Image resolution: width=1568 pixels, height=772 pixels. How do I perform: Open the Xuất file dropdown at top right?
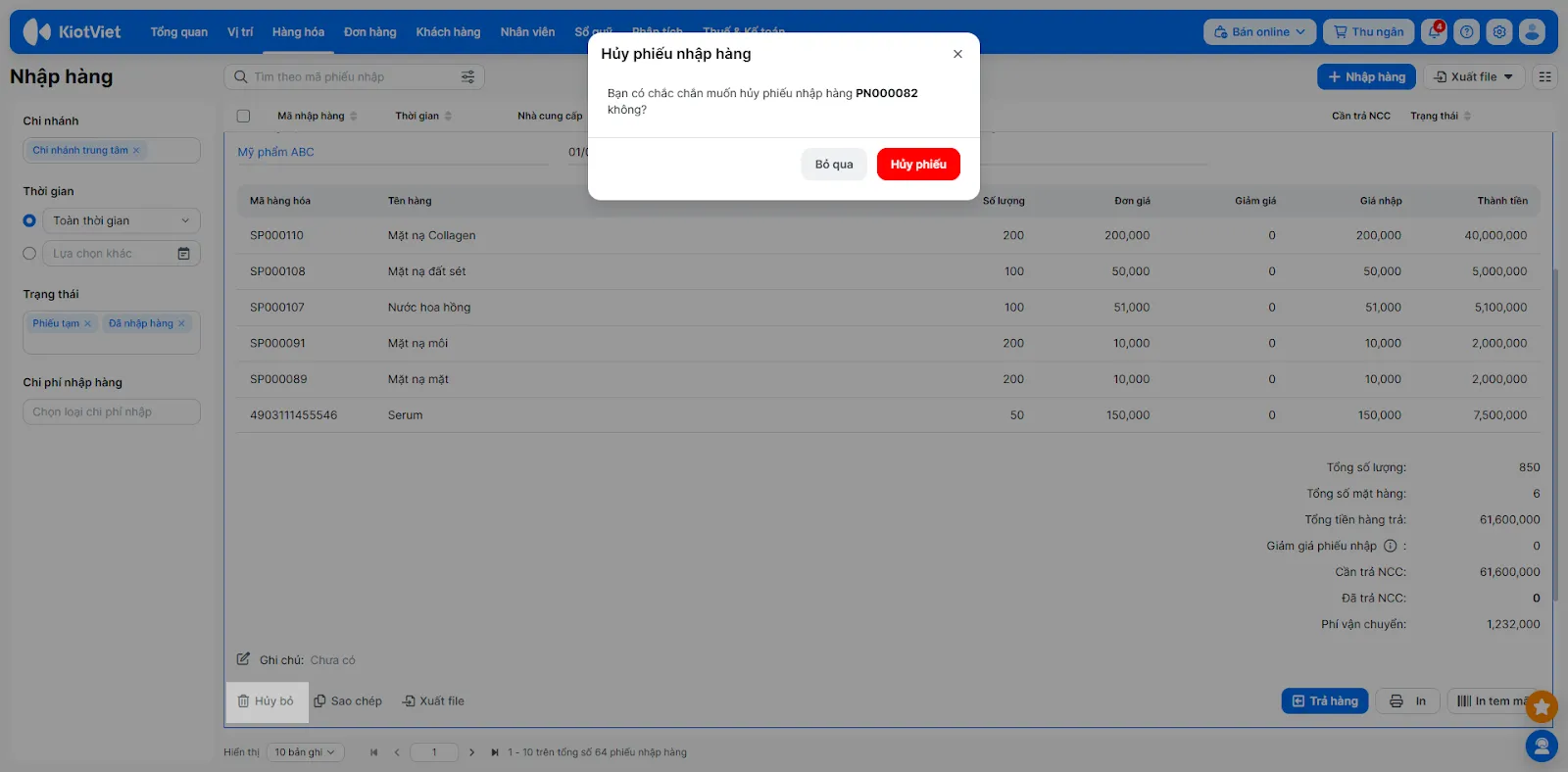point(1474,77)
